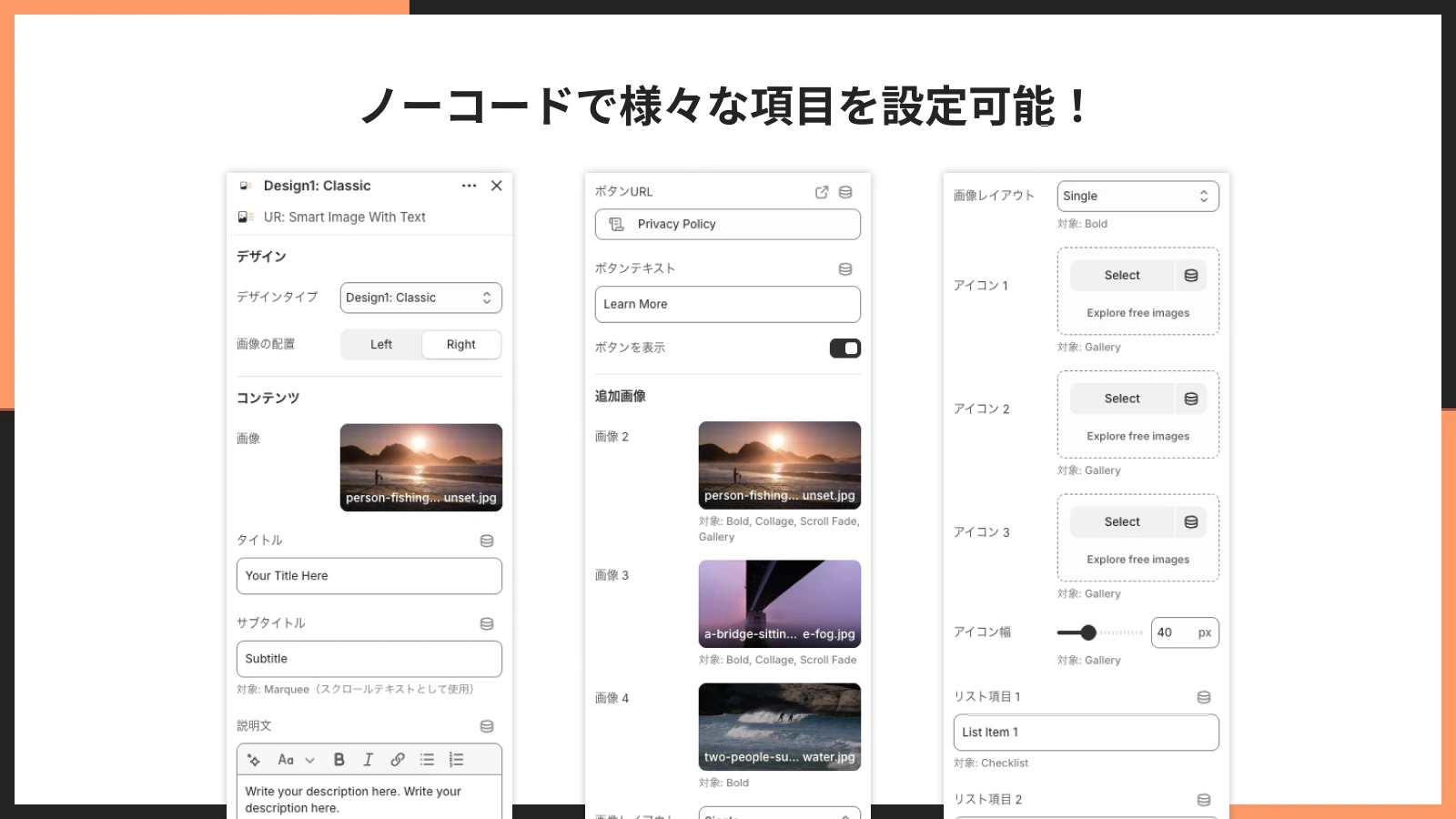
Task: Click the Learn More button text field
Action: point(728,304)
